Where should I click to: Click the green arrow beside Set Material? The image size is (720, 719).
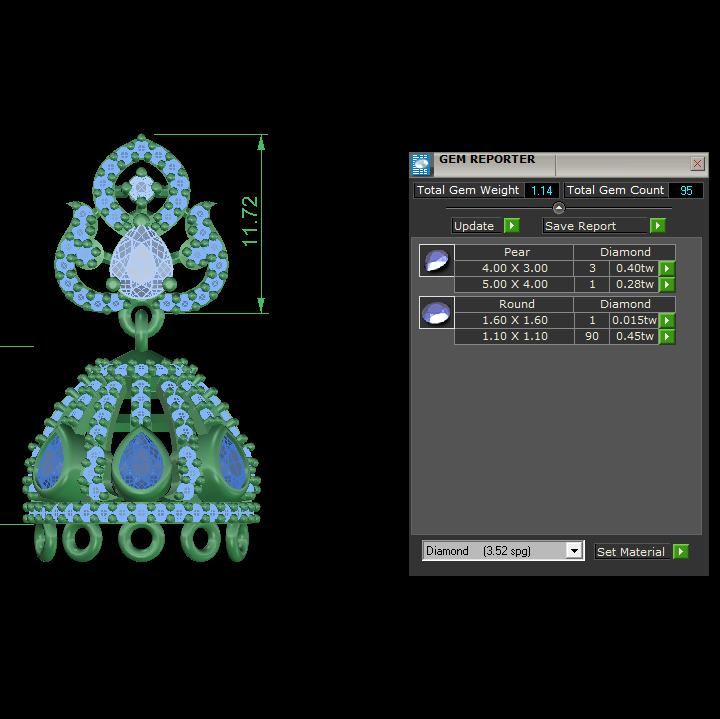[681, 551]
